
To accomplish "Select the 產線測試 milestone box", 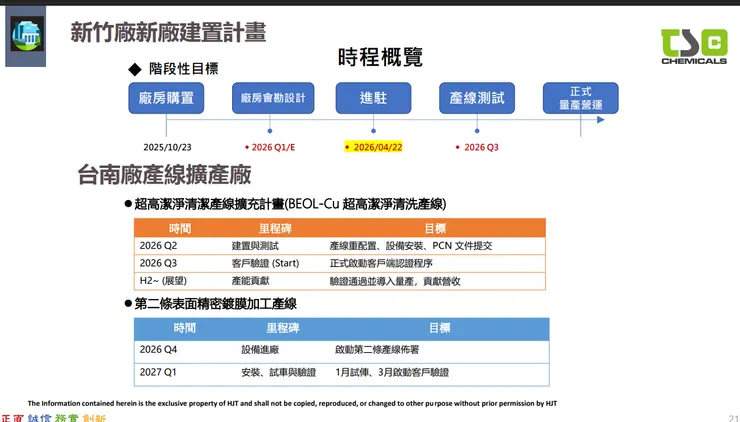I will (x=477, y=98).
